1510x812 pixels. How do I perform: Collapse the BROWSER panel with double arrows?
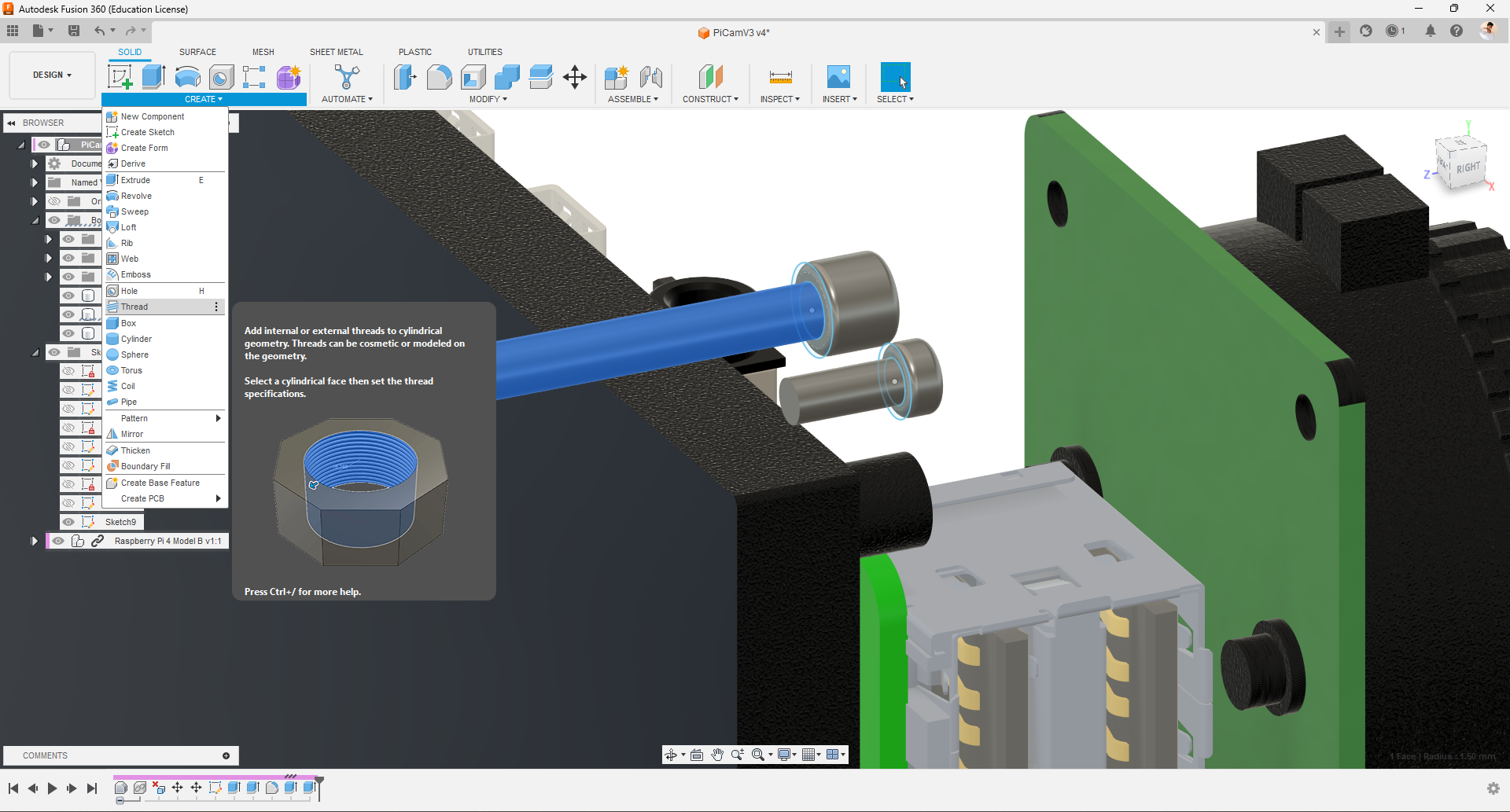(x=12, y=123)
